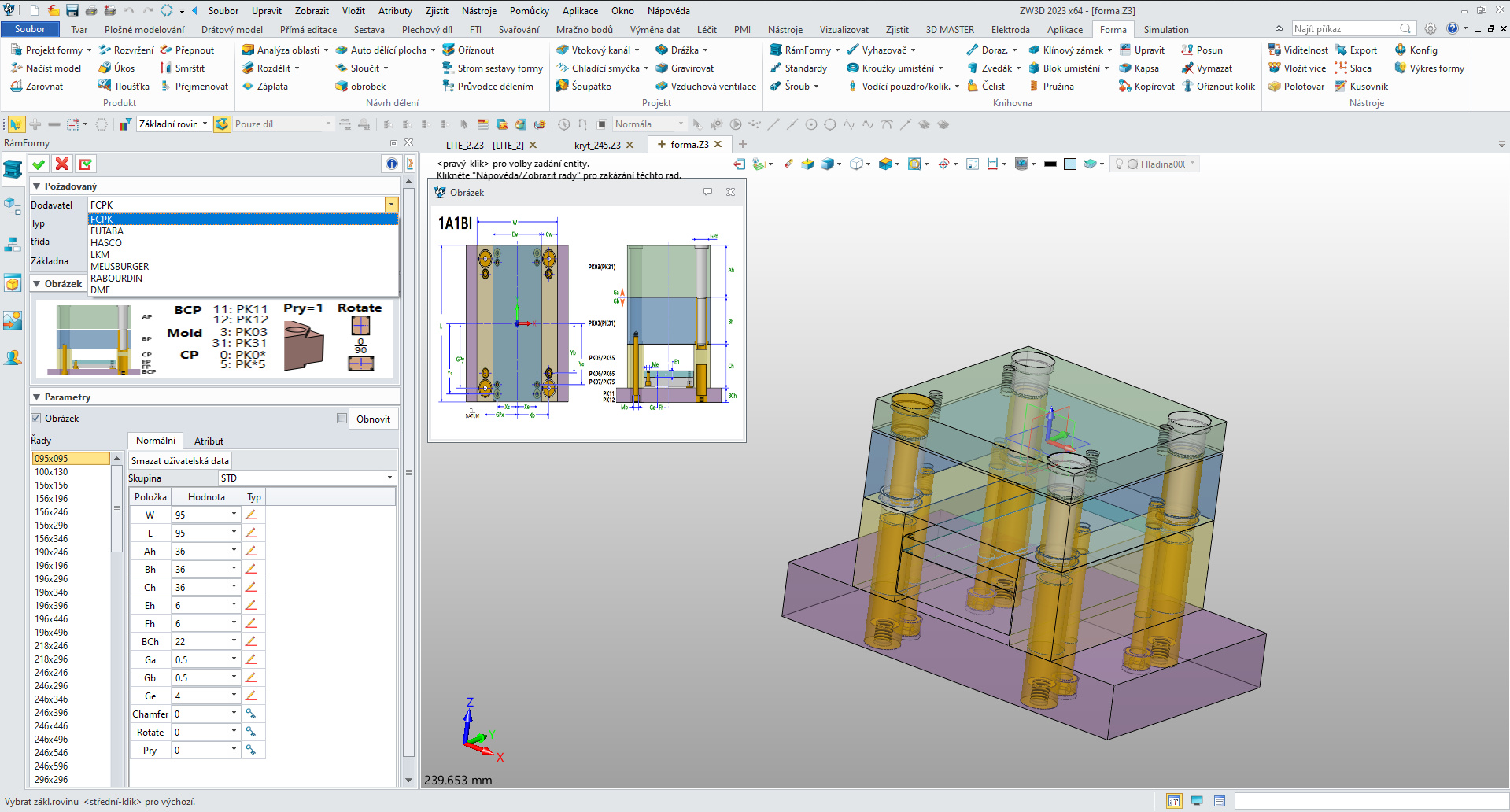Select the Vzduchová ventilace tool

point(712,87)
